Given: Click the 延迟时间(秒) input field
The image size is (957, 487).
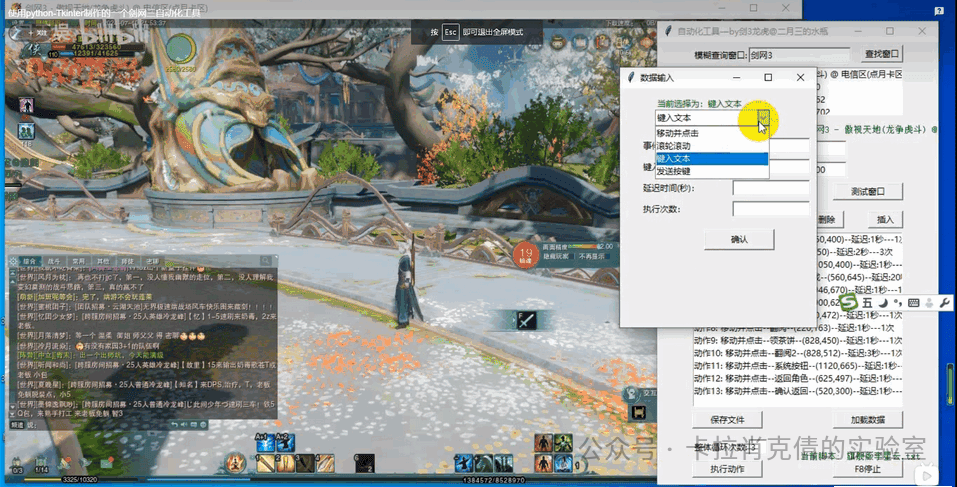Looking at the screenshot, I should (770, 188).
